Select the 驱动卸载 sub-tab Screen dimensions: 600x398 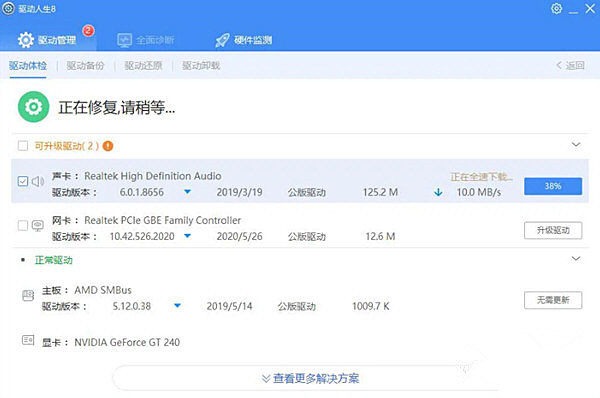(x=201, y=66)
